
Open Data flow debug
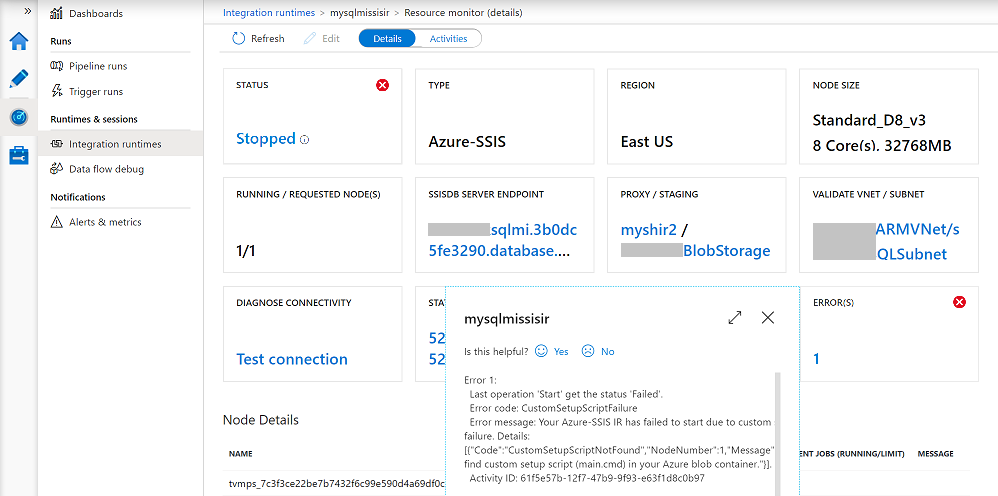point(106,169)
